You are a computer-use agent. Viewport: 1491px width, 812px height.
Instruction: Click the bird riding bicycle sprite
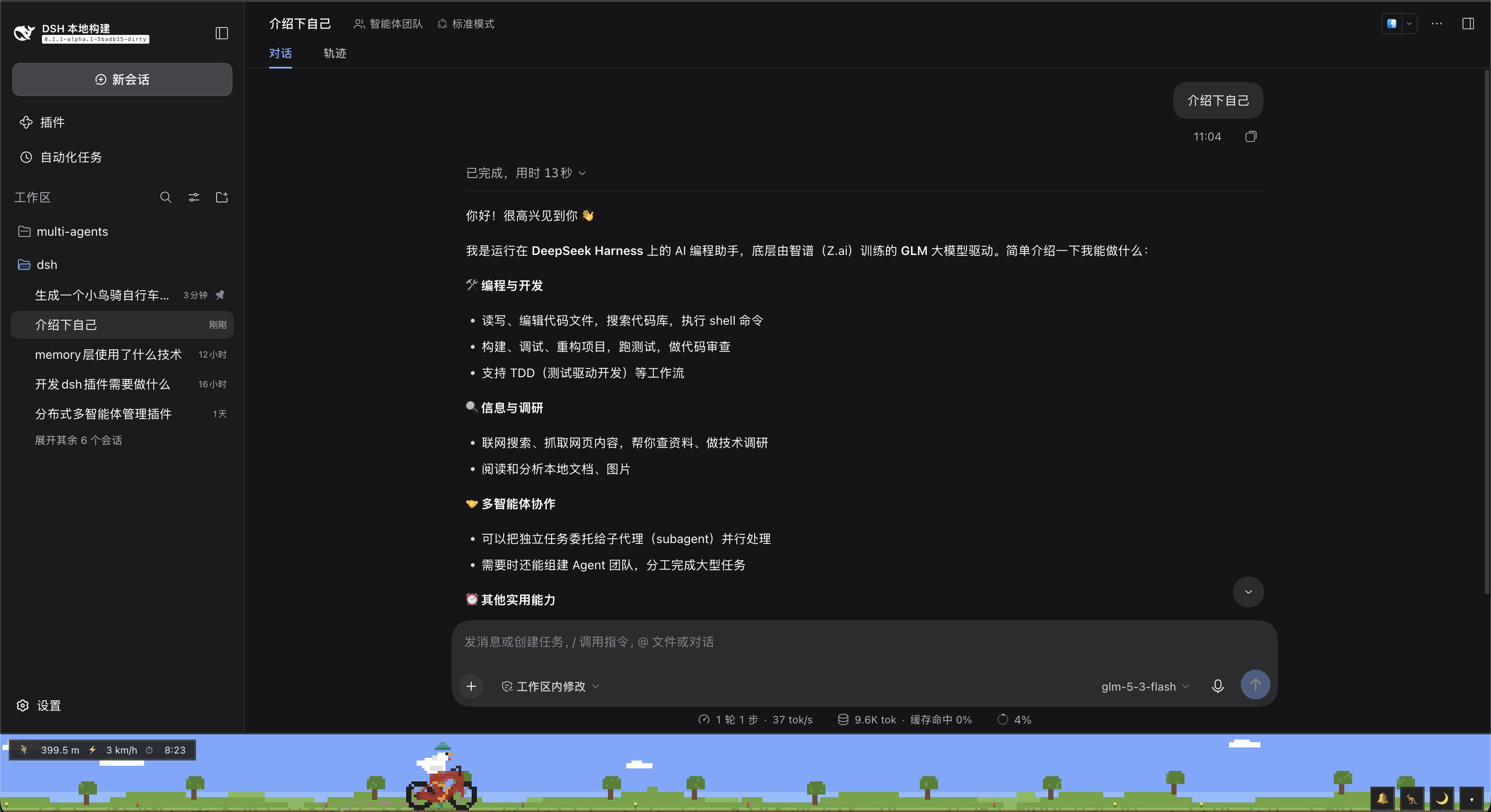pyautogui.click(x=442, y=776)
